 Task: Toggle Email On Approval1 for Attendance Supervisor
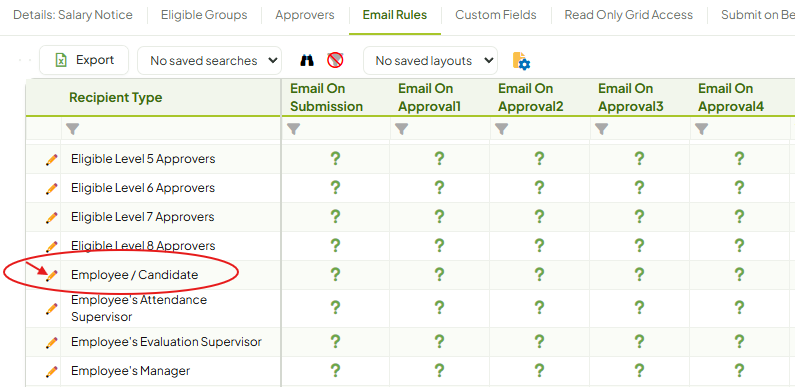(x=439, y=308)
